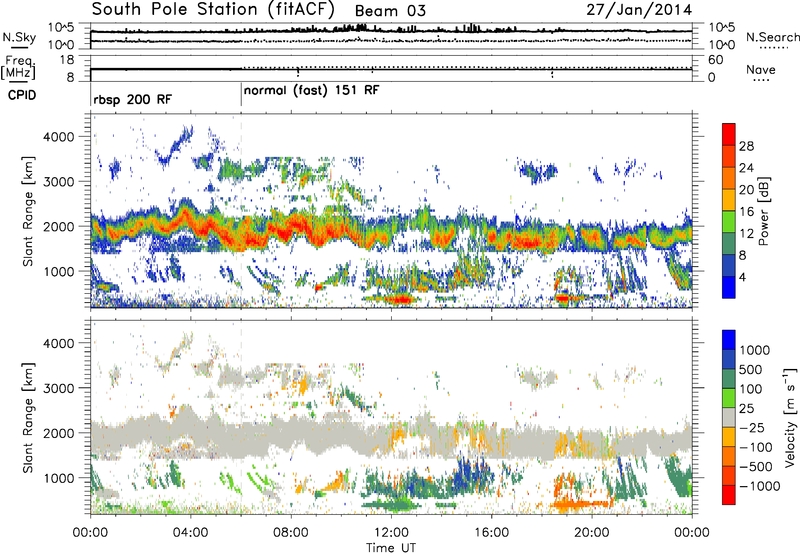Select the "-100" value on Velocity colorbar

tap(756, 447)
